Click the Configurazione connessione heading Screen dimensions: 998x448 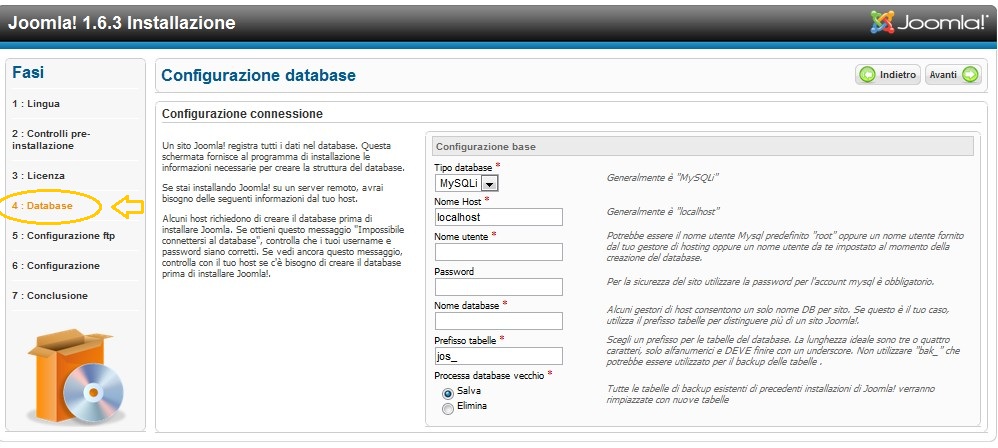pos(242,114)
